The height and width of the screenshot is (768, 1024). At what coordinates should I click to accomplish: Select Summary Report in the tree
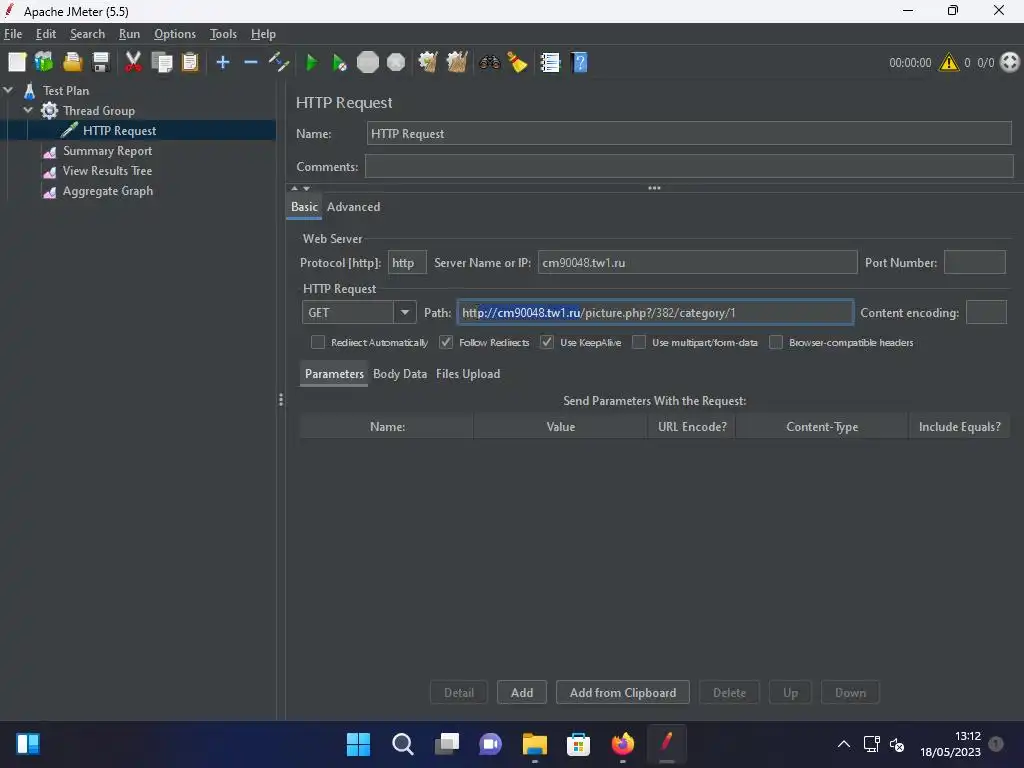coord(107,151)
